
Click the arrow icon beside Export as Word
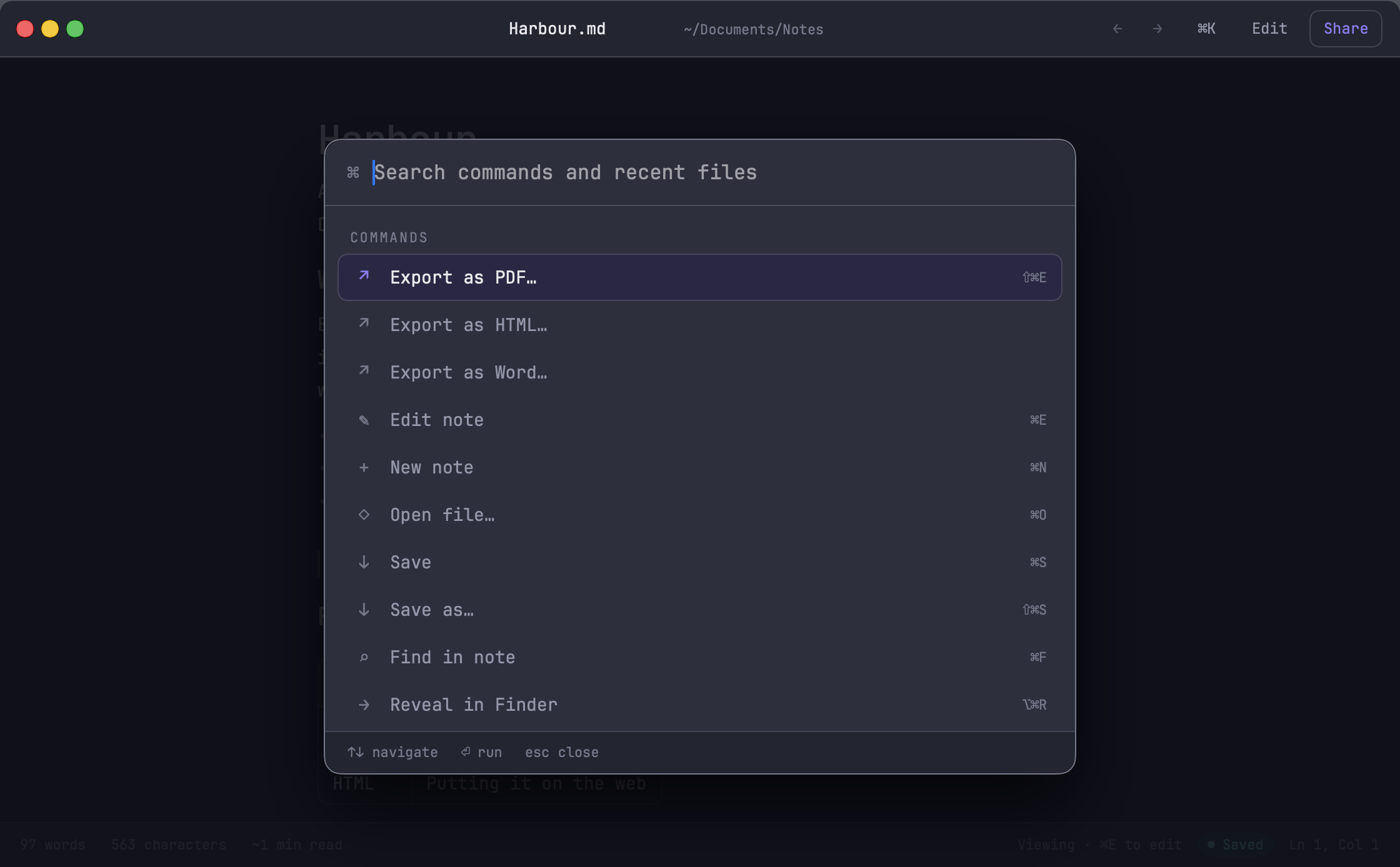point(364,370)
